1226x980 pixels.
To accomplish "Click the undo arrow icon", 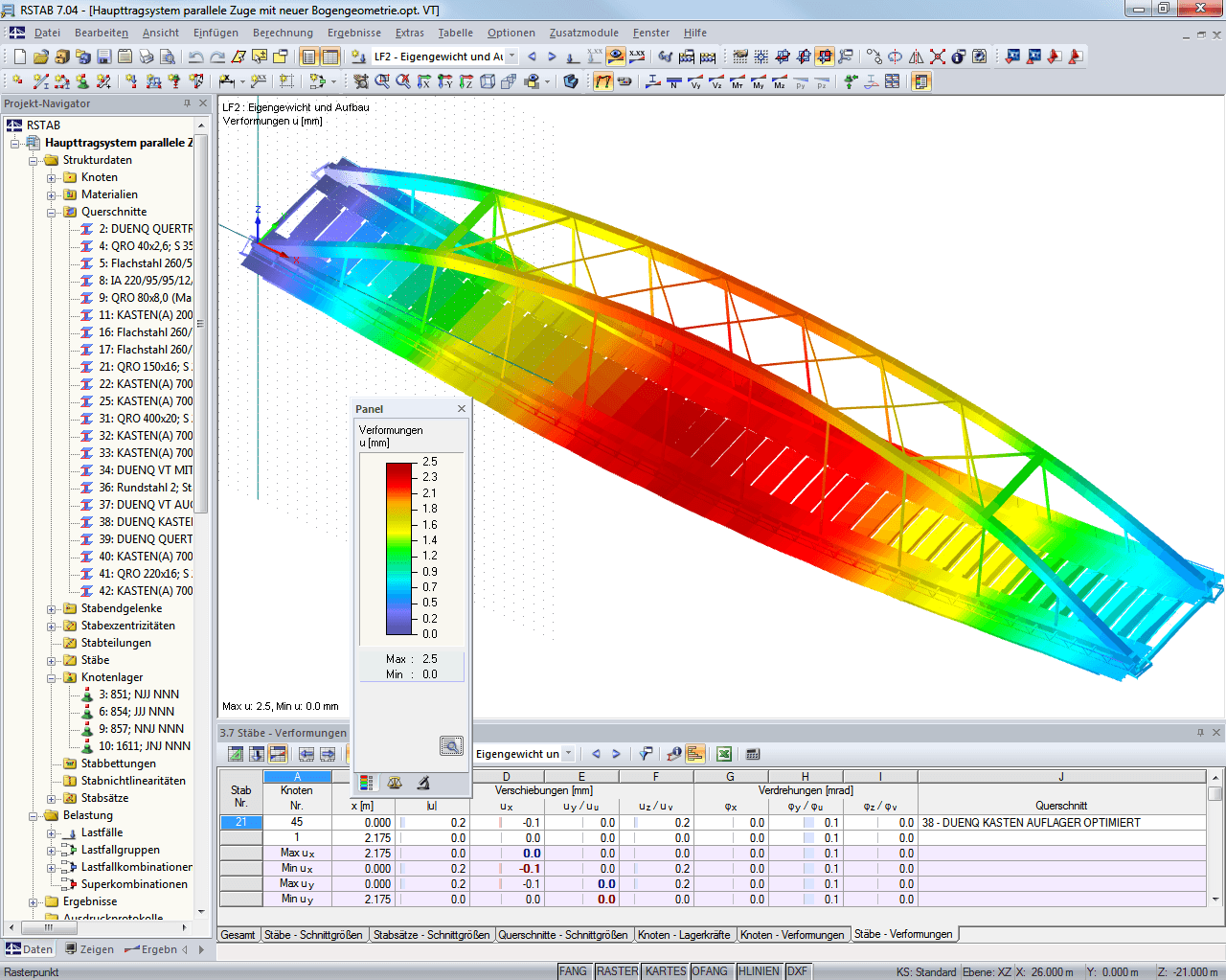I will click(196, 57).
